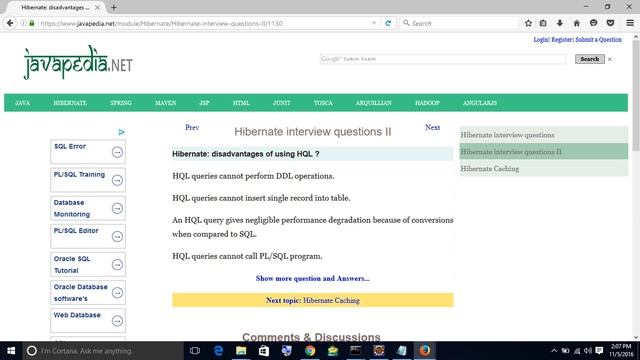Open Windows Start menu
This screenshot has width=640, height=360.
point(11,351)
